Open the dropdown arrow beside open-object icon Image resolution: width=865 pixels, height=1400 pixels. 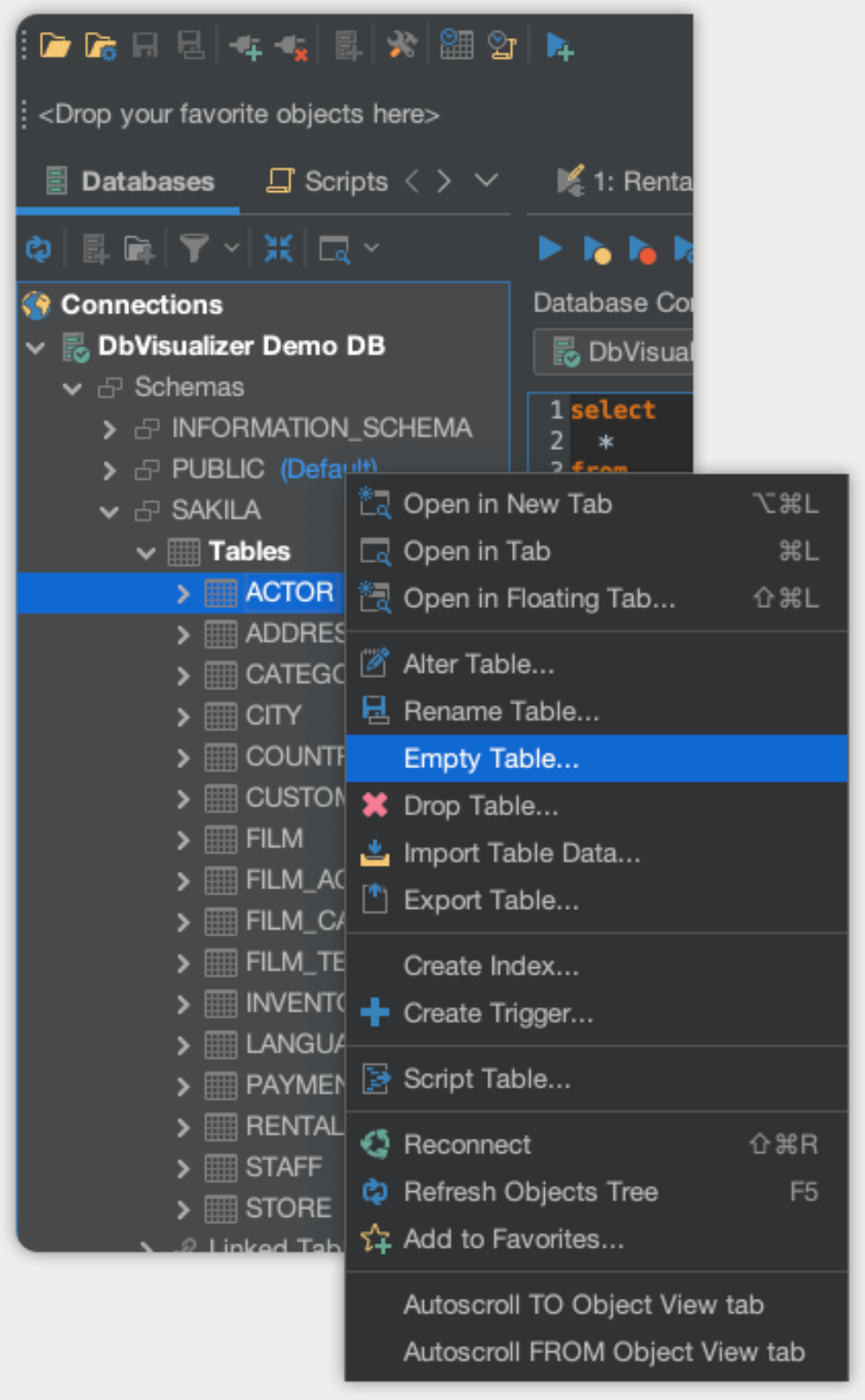tap(371, 249)
